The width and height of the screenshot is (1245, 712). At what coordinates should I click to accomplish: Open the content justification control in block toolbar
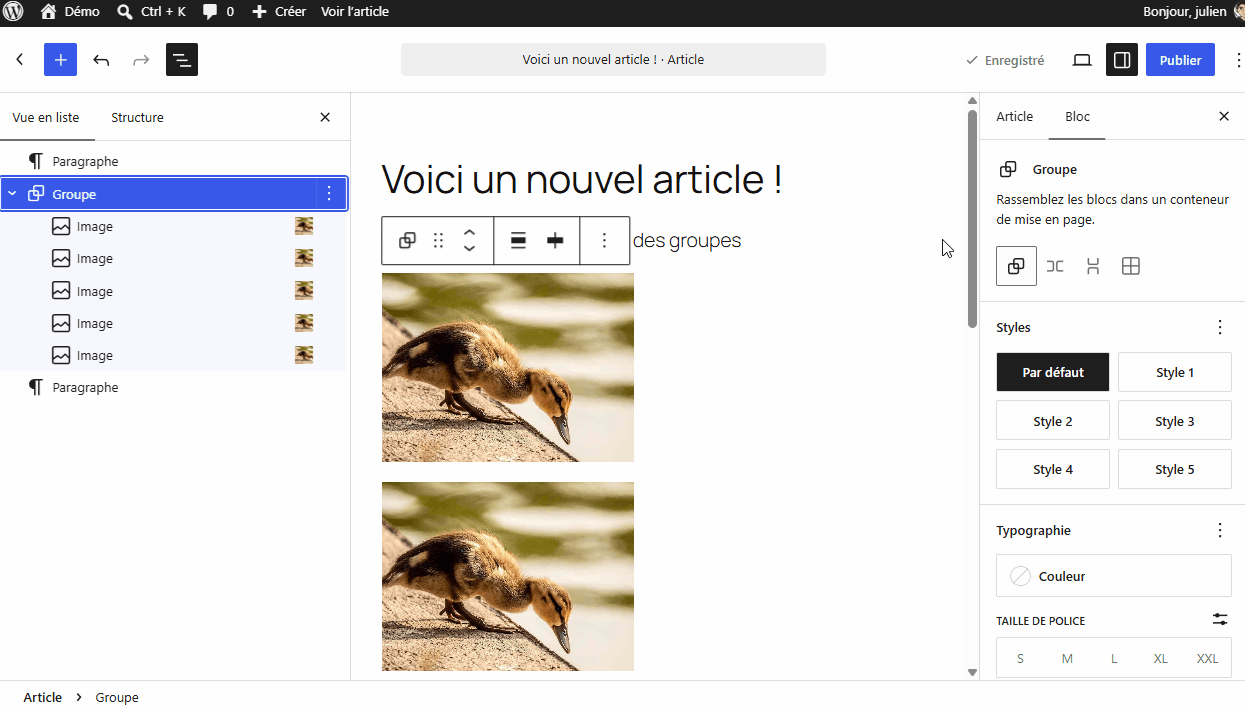pos(555,240)
